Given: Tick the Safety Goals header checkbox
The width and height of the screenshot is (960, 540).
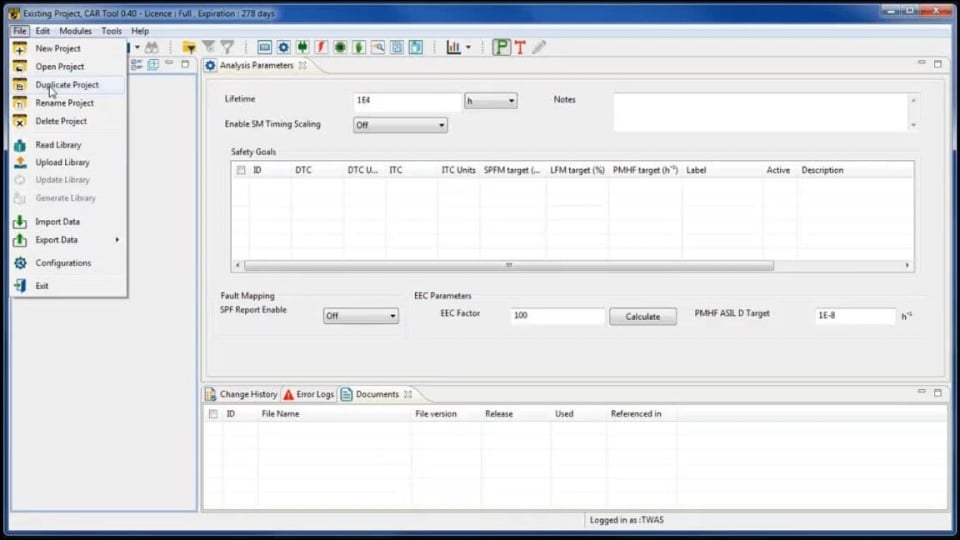Looking at the screenshot, I should click(x=240, y=170).
